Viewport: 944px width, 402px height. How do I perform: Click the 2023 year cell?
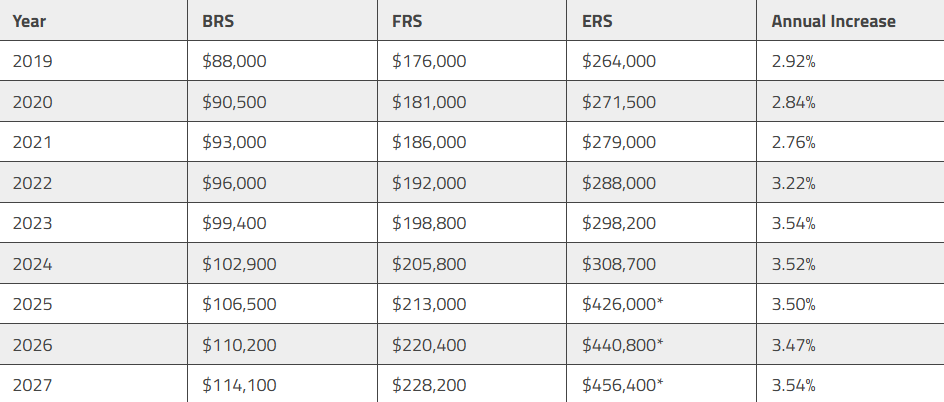click(93, 223)
